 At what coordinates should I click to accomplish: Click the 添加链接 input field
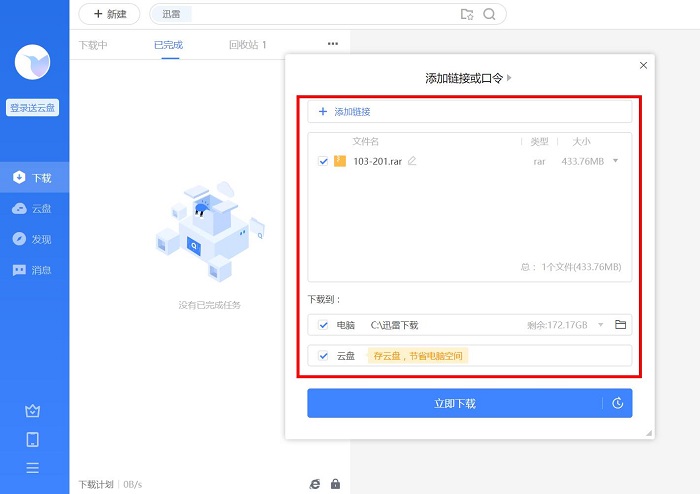[x=469, y=112]
